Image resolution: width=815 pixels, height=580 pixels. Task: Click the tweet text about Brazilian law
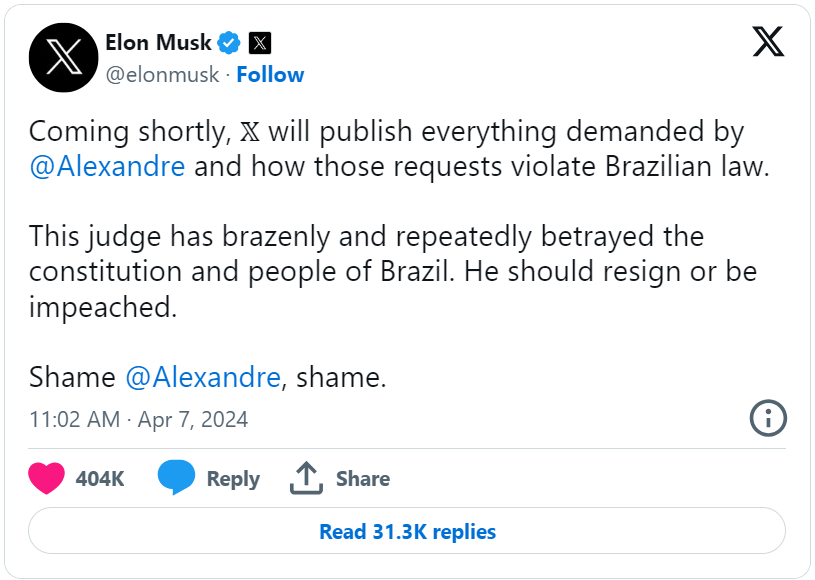(399, 149)
